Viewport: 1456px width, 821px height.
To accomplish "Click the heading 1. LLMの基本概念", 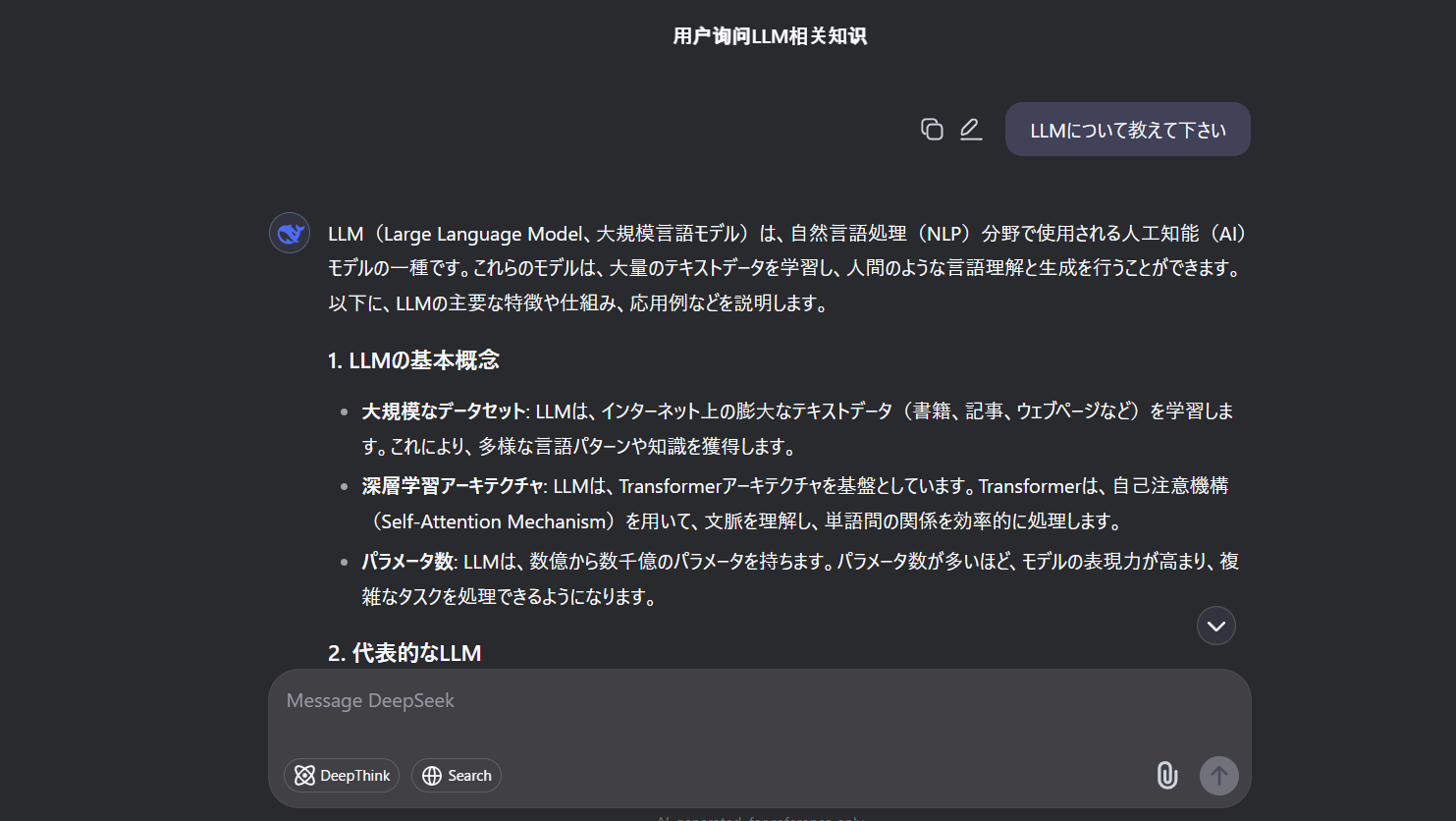I will click(413, 360).
